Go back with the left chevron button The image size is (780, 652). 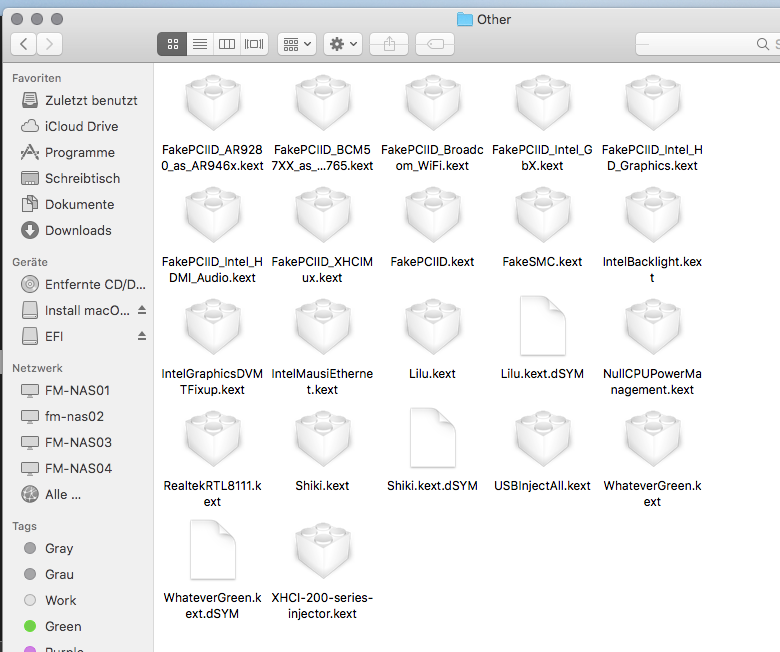coord(23,44)
